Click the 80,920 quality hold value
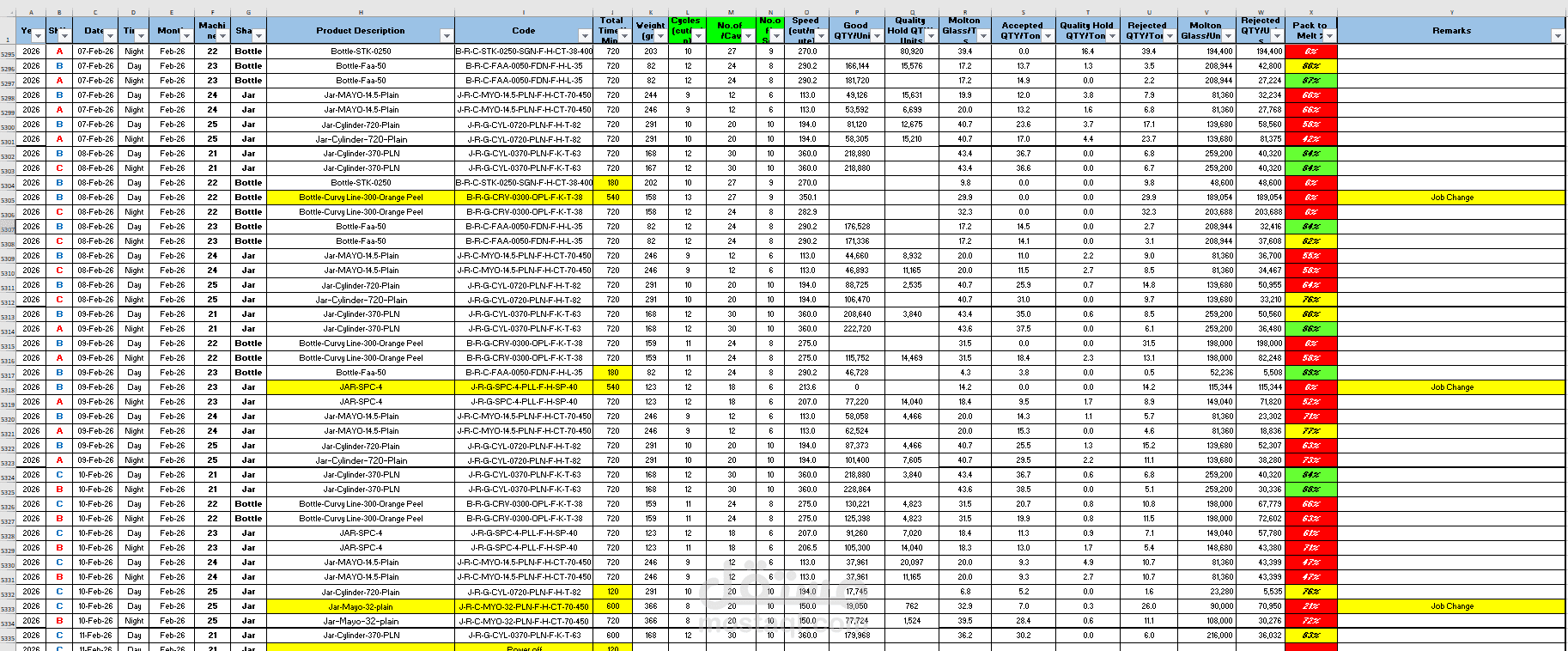The image size is (1568, 651). pyautogui.click(x=911, y=52)
